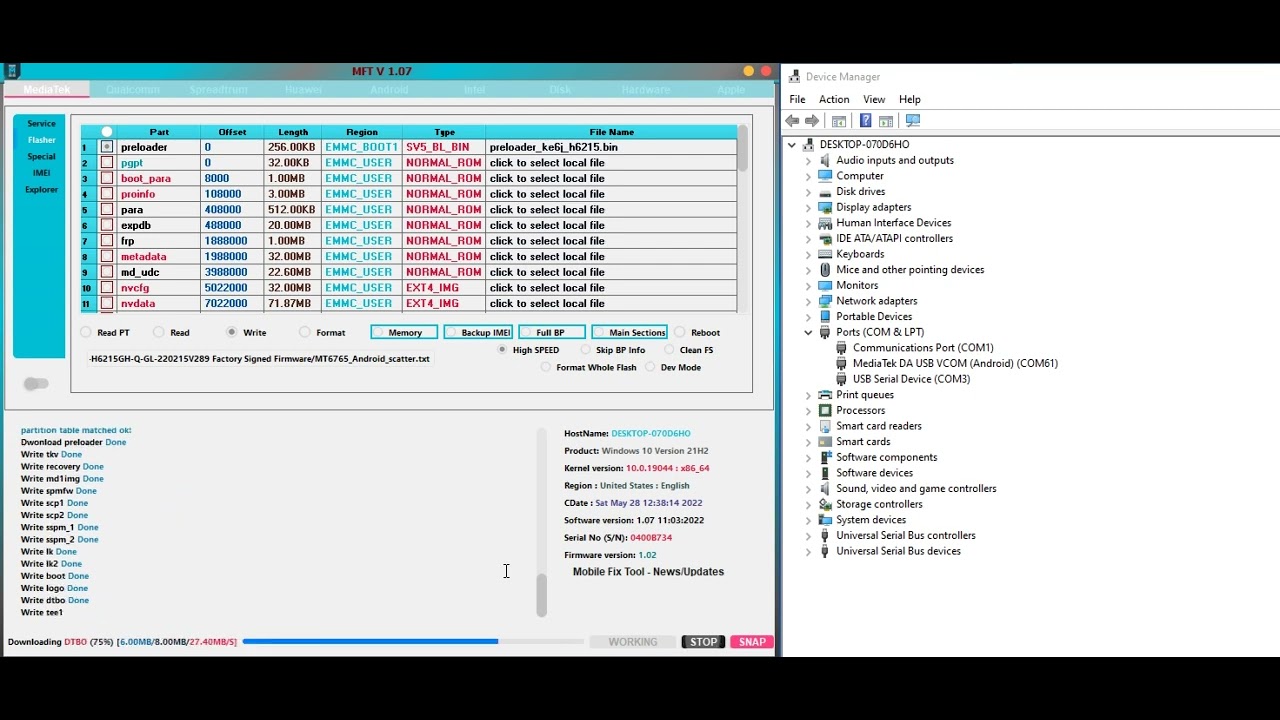Click the Backup IMEI button
The image size is (1280, 720).
(478, 333)
